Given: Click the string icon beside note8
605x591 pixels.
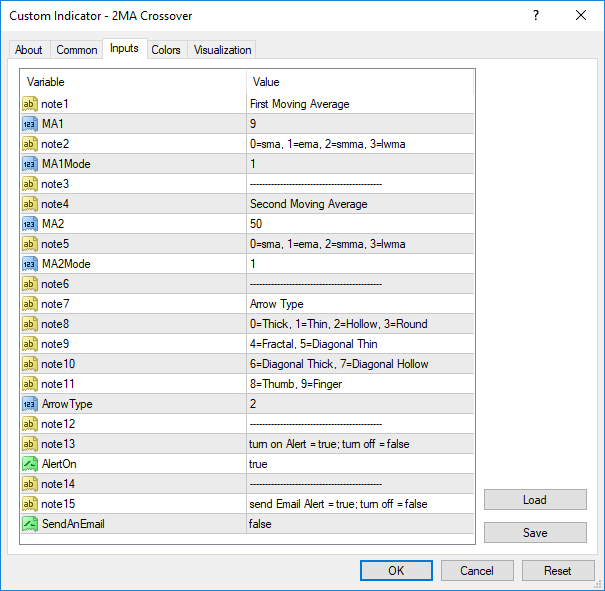Looking at the screenshot, I should tap(30, 324).
